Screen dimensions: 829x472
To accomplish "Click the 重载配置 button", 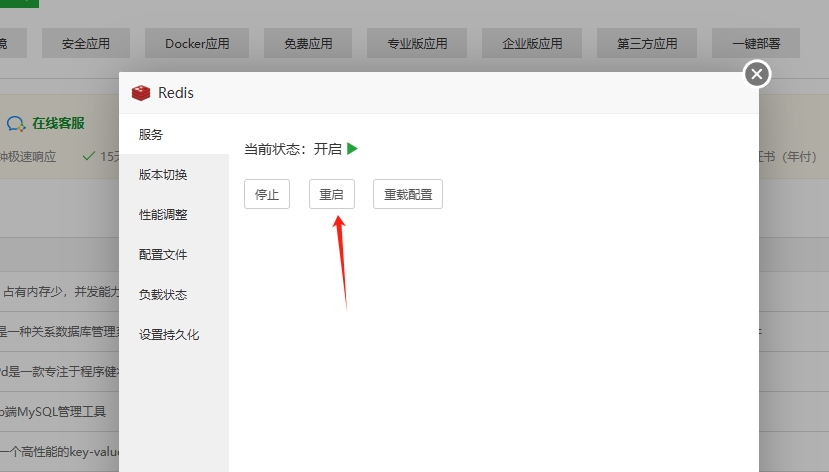I will pos(407,195).
